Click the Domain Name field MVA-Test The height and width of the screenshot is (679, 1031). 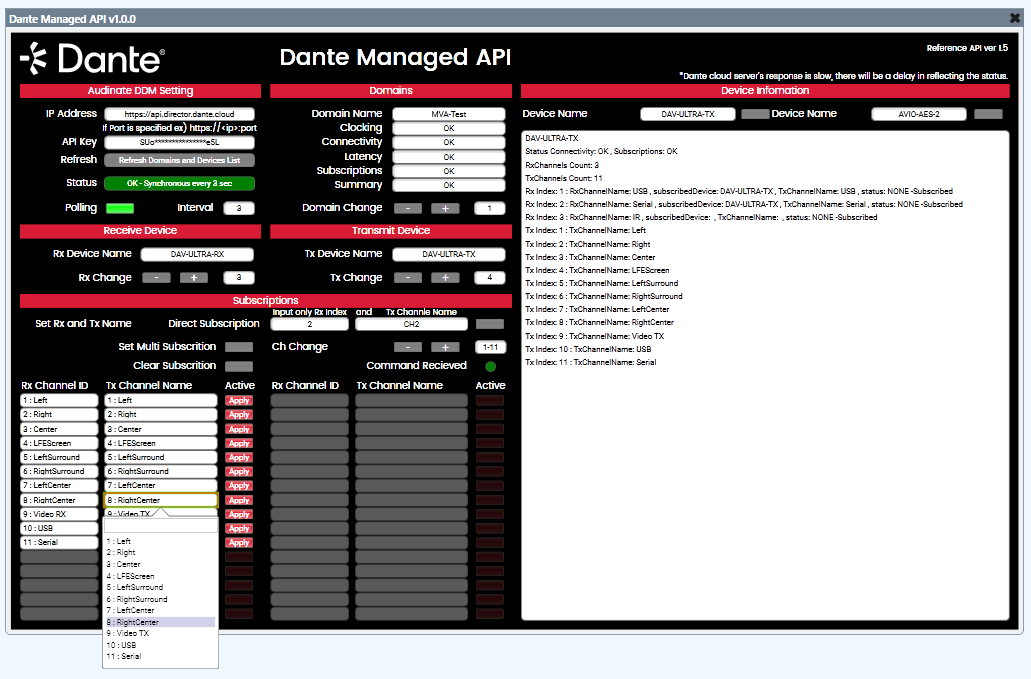(x=449, y=114)
